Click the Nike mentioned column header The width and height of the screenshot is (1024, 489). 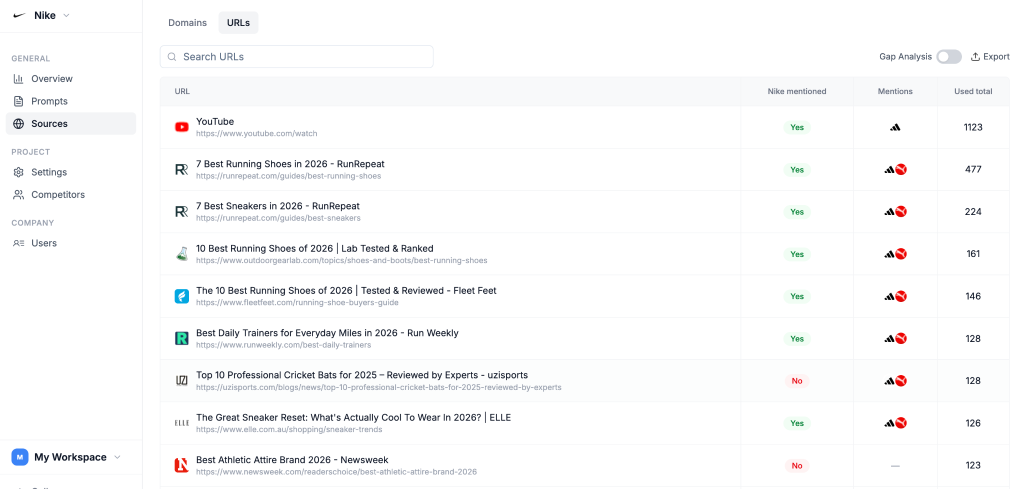coord(797,91)
